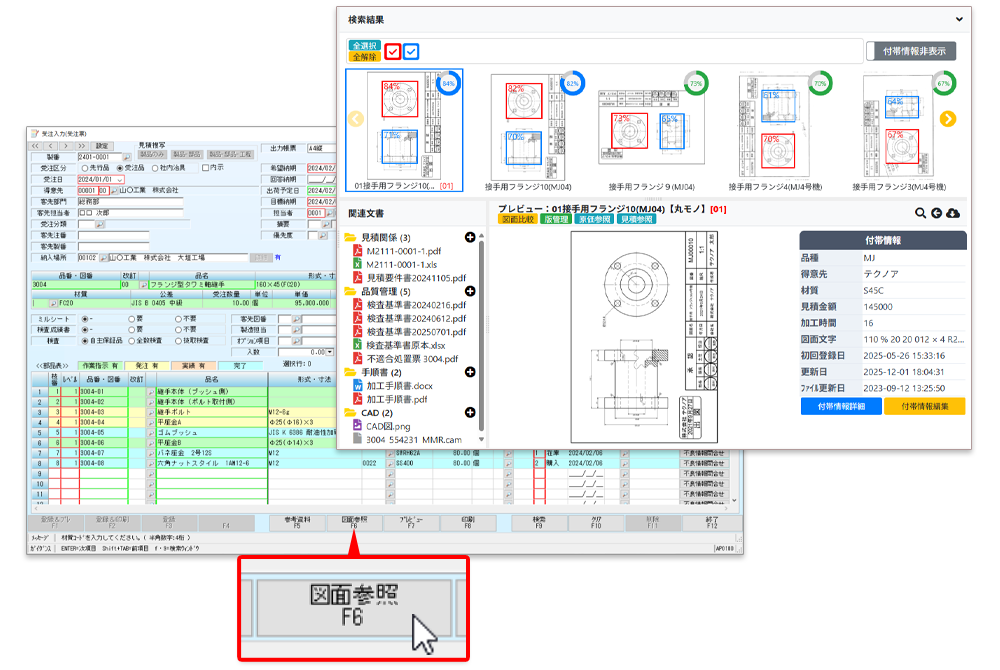
Task: Add a document to 品質管理 folder with plus icon
Action: (x=470, y=291)
